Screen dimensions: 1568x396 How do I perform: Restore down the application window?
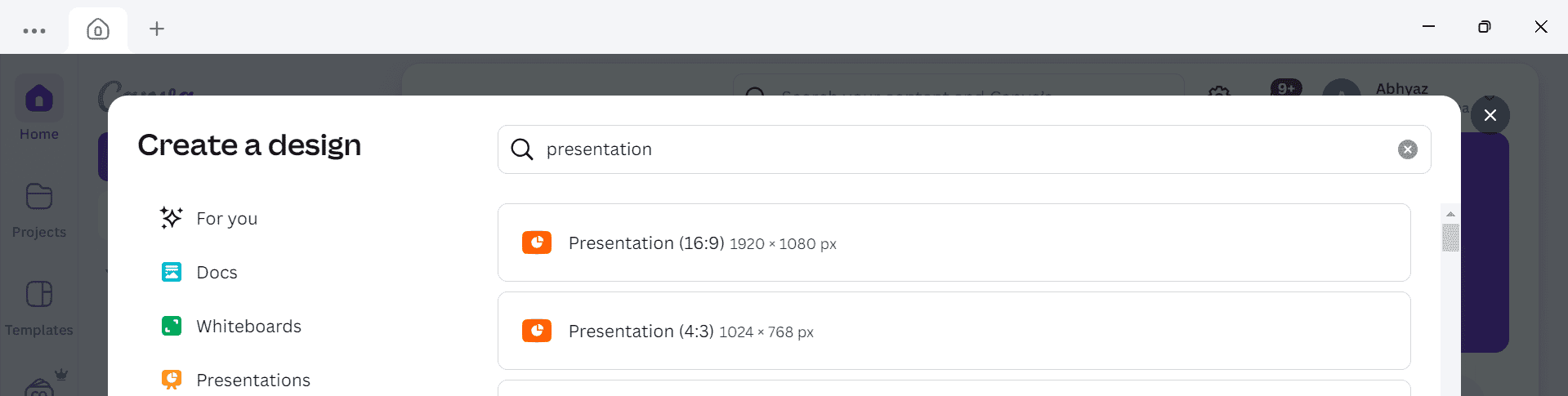click(1484, 27)
